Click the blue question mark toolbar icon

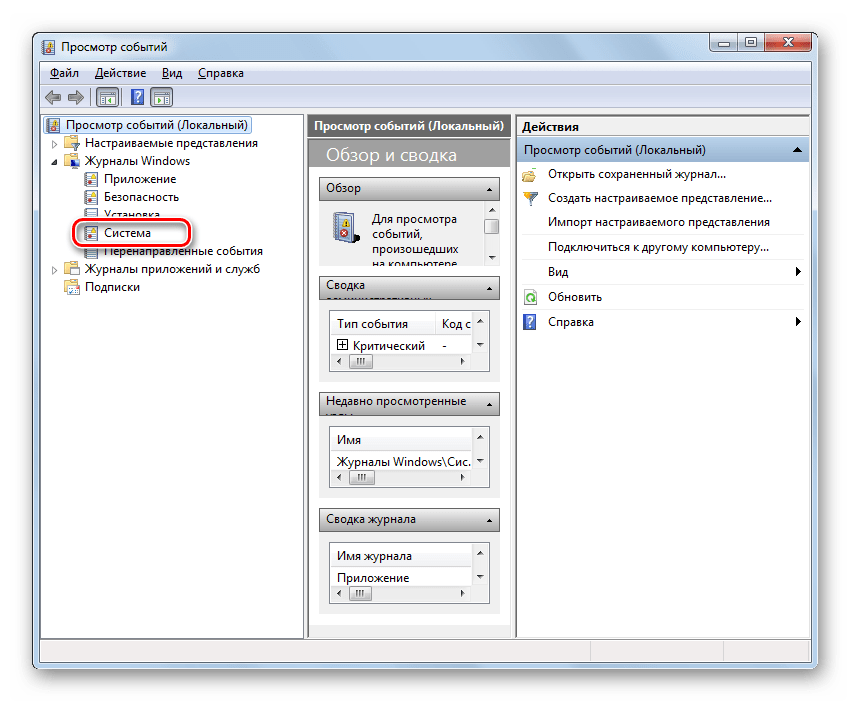pos(137,97)
